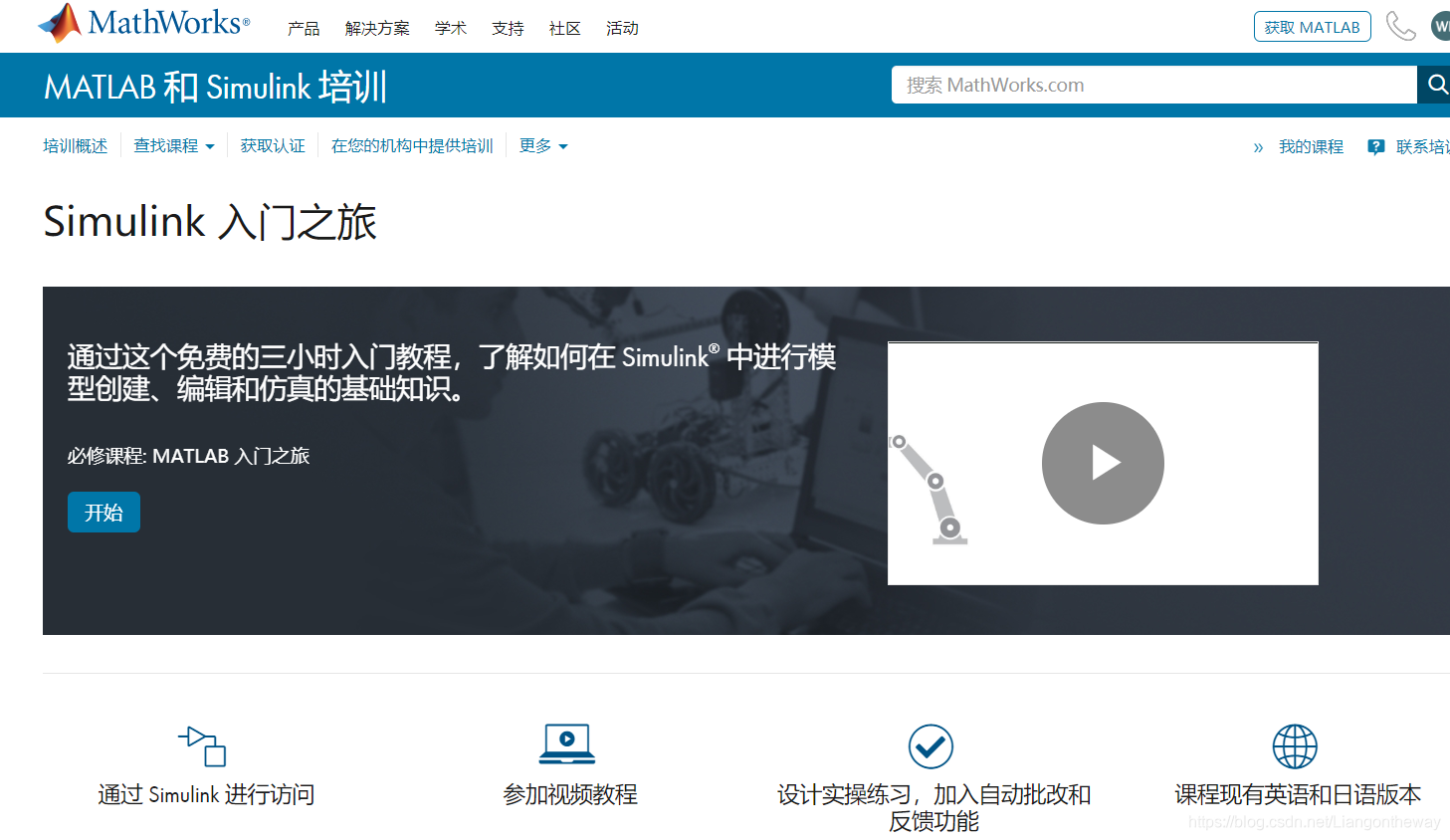The image size is (1450, 840).
Task: Open the 学术 menu item
Action: tap(451, 28)
